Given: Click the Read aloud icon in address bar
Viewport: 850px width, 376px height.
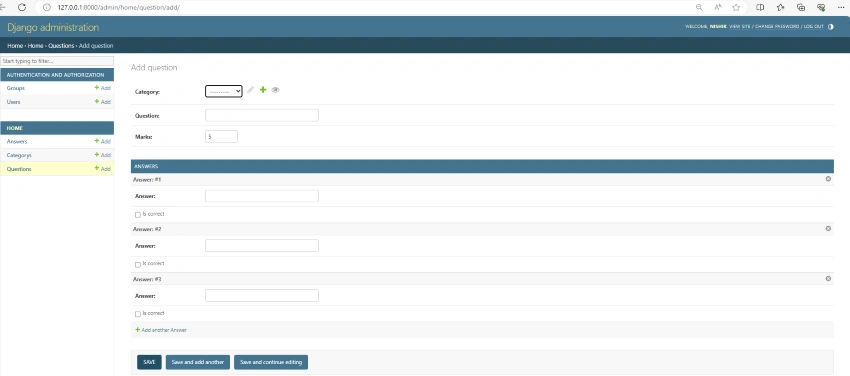Looking at the screenshot, I should click(718, 7).
